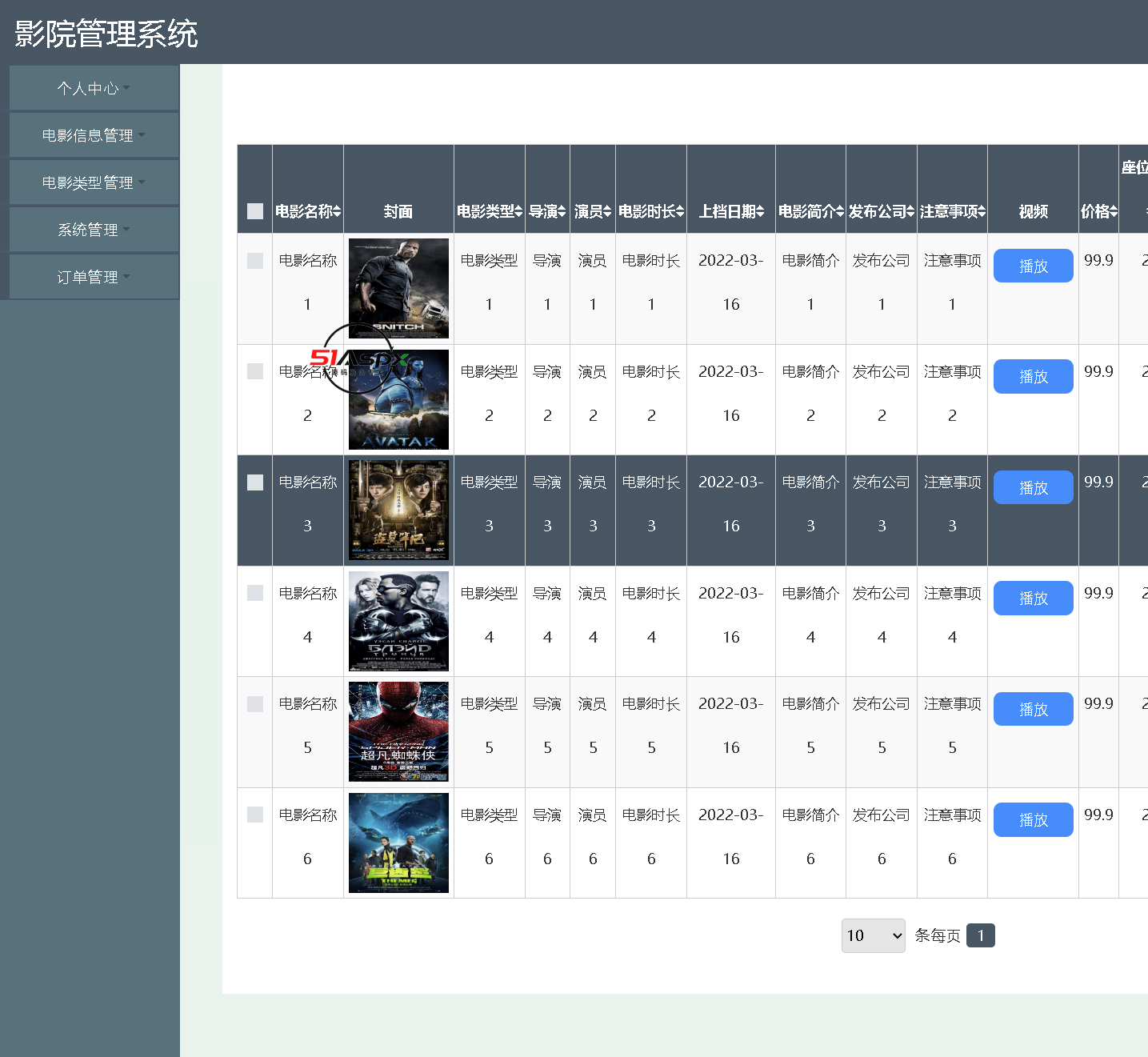Sort by 电影类型 column header

click(489, 211)
